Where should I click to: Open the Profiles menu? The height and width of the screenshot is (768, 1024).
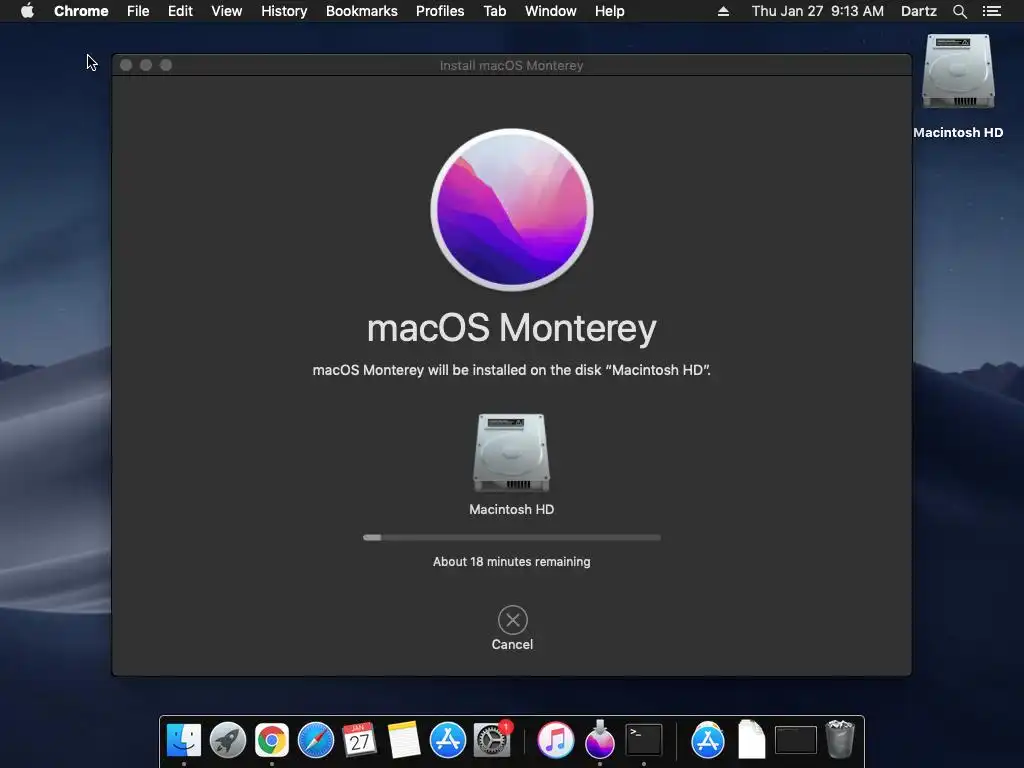(x=440, y=11)
